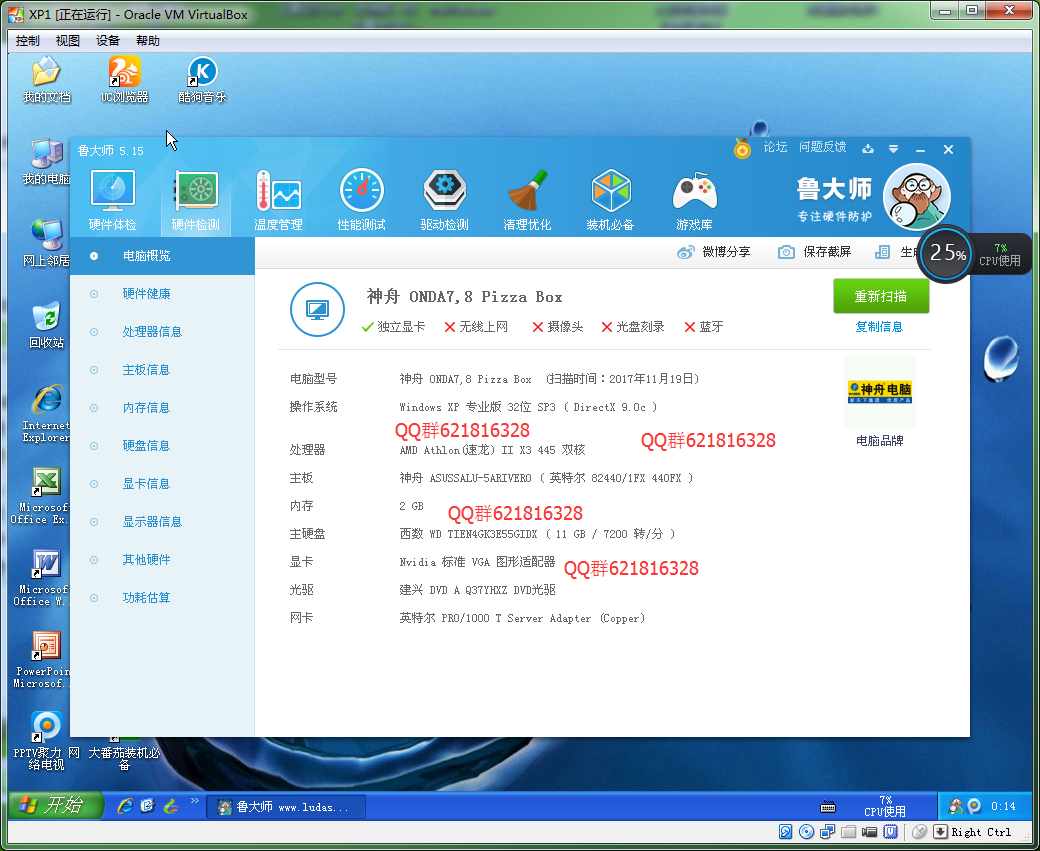Click the 25% floating performance ball

pyautogui.click(x=946, y=253)
